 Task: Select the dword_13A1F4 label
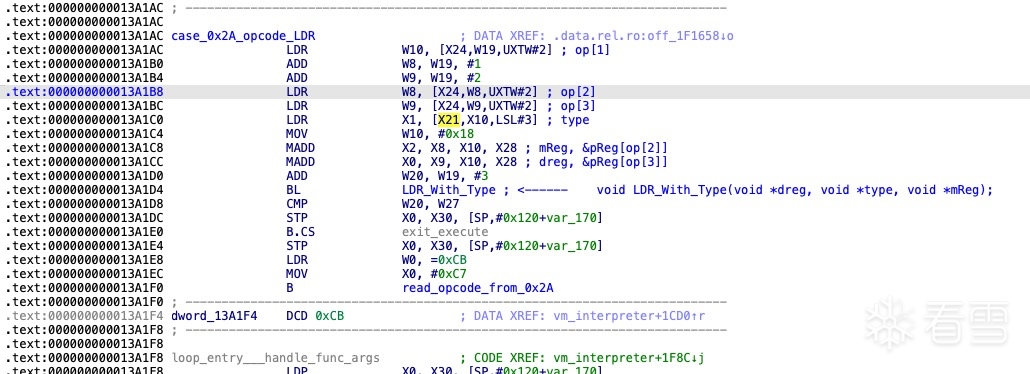(x=213, y=316)
